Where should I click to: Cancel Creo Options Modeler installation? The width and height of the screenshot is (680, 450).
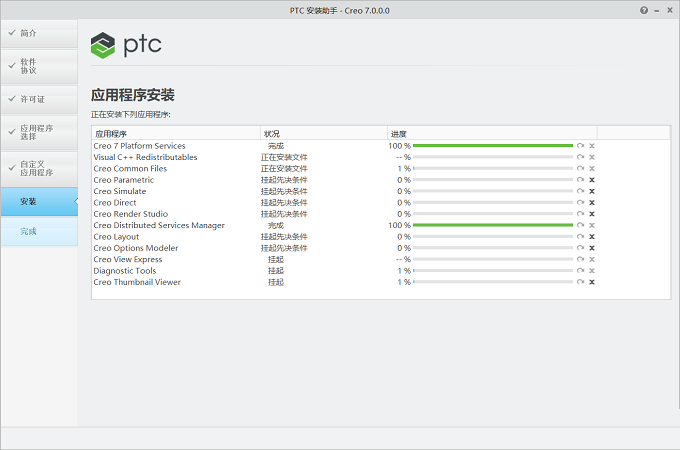pos(592,248)
